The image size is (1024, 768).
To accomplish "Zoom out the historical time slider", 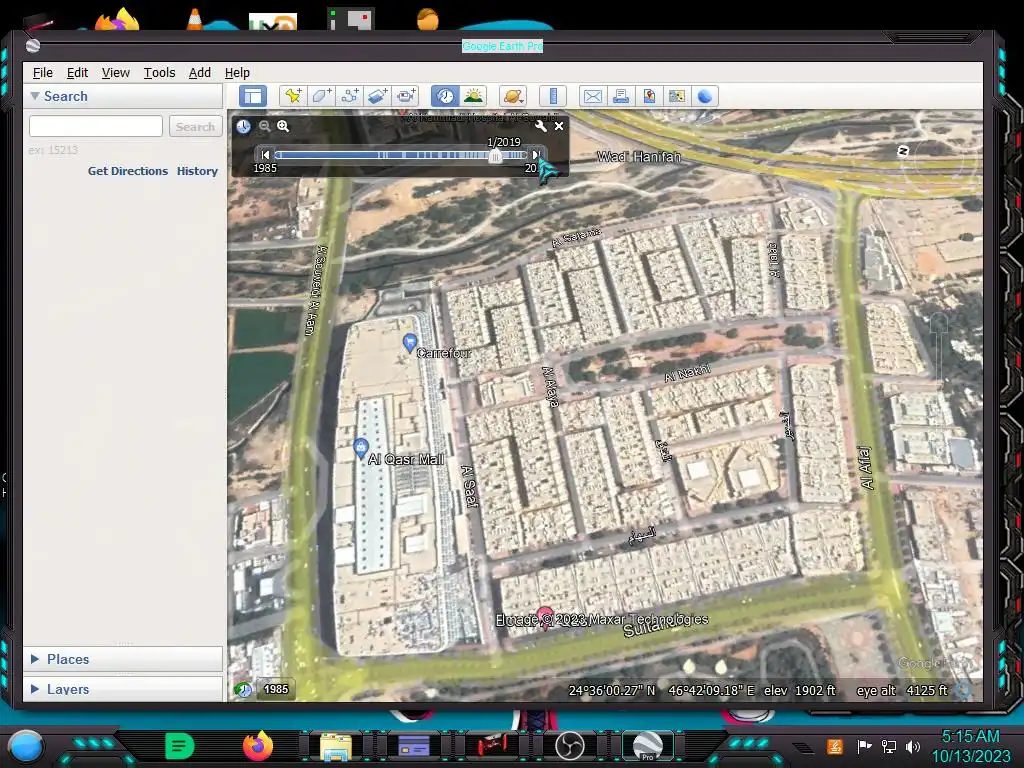I will (264, 126).
